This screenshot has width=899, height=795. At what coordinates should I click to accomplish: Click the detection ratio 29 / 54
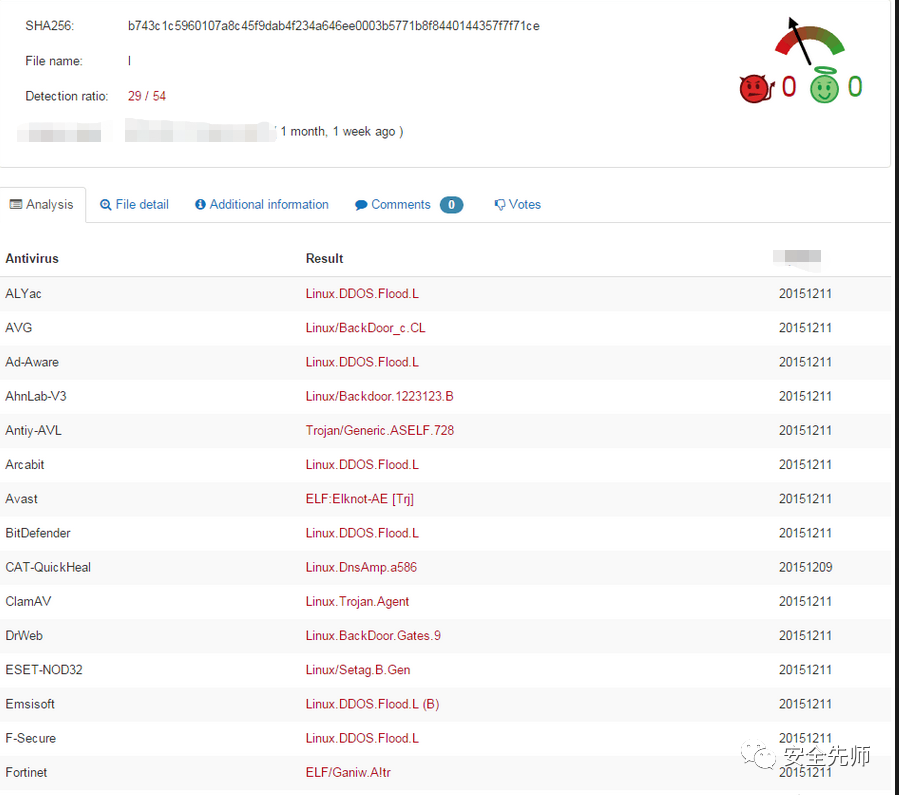pos(147,96)
